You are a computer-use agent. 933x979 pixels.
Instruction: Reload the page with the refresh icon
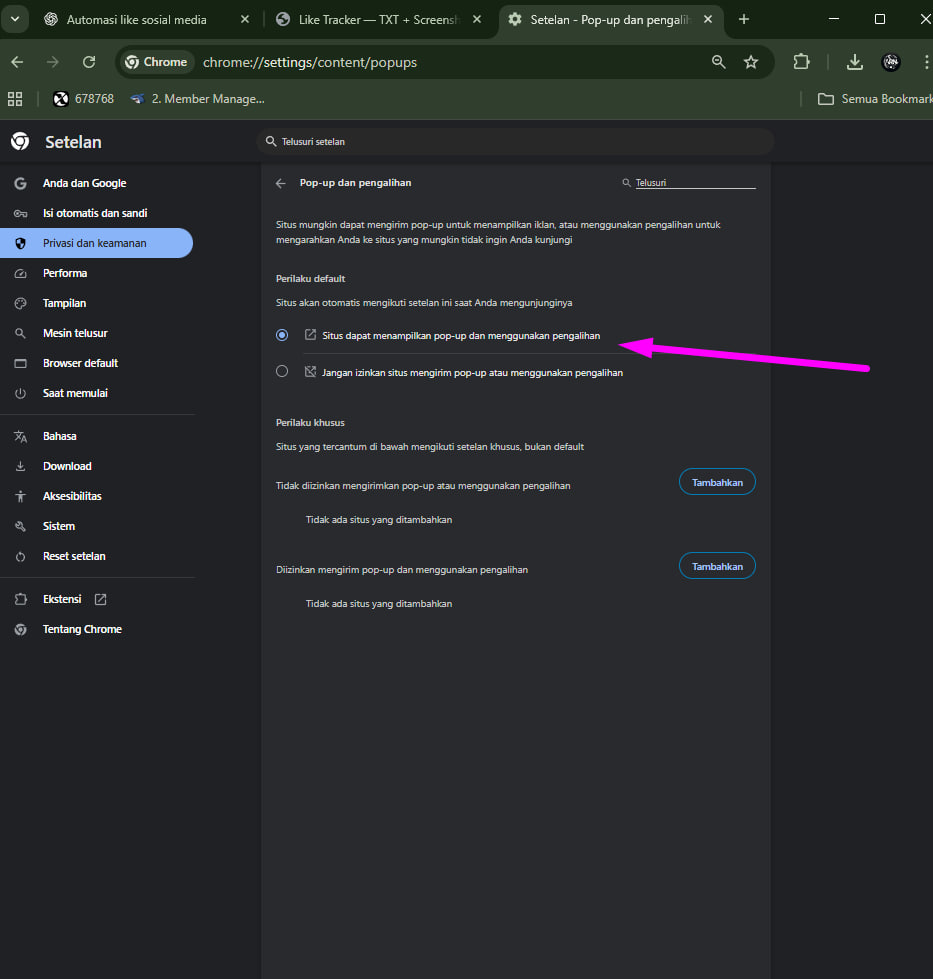coord(89,62)
